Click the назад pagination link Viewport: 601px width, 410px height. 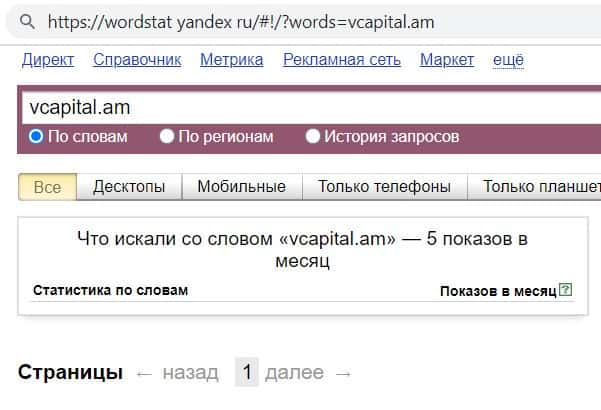click(x=190, y=372)
